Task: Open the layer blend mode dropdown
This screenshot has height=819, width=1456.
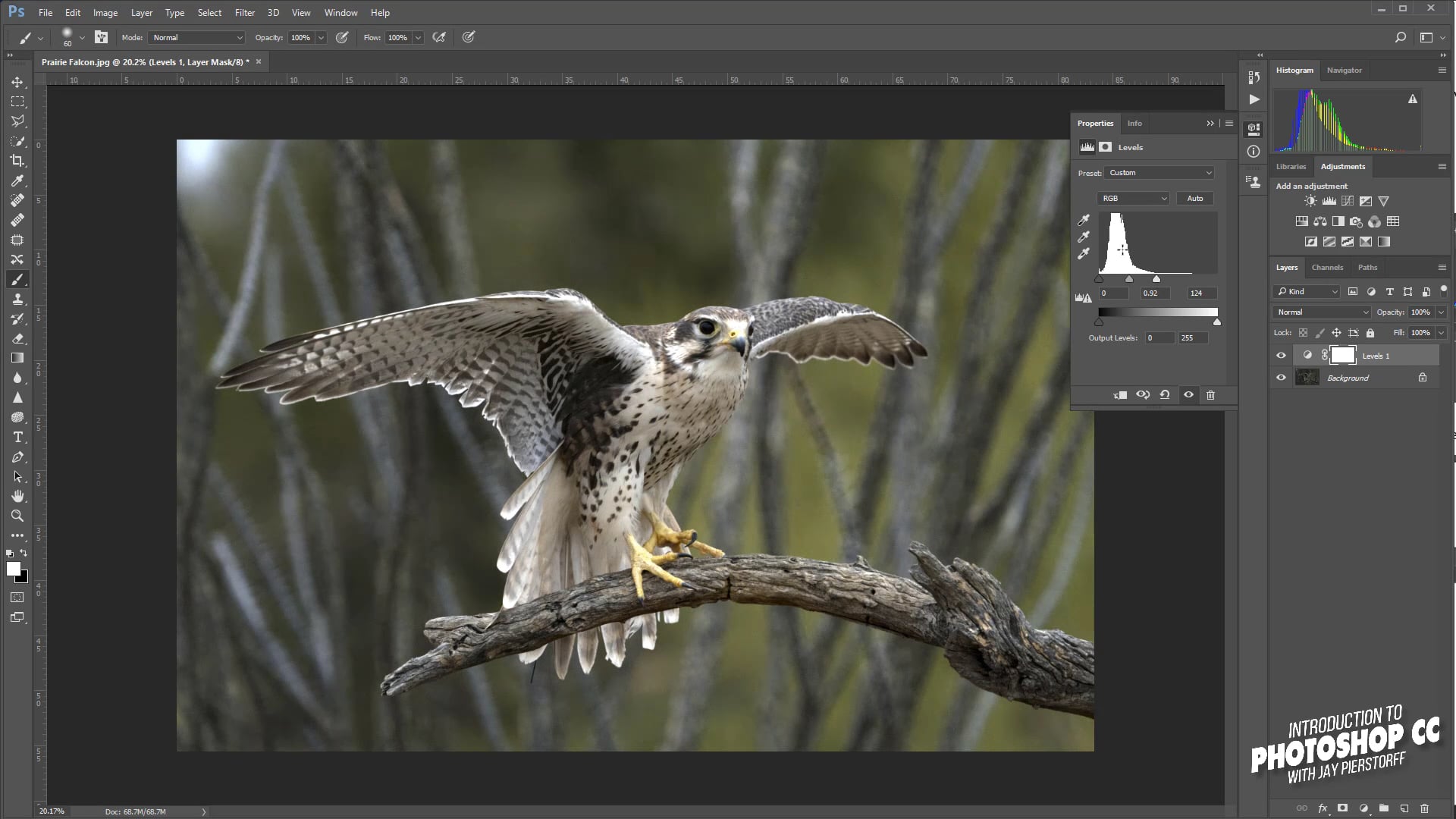Action: tap(1321, 312)
